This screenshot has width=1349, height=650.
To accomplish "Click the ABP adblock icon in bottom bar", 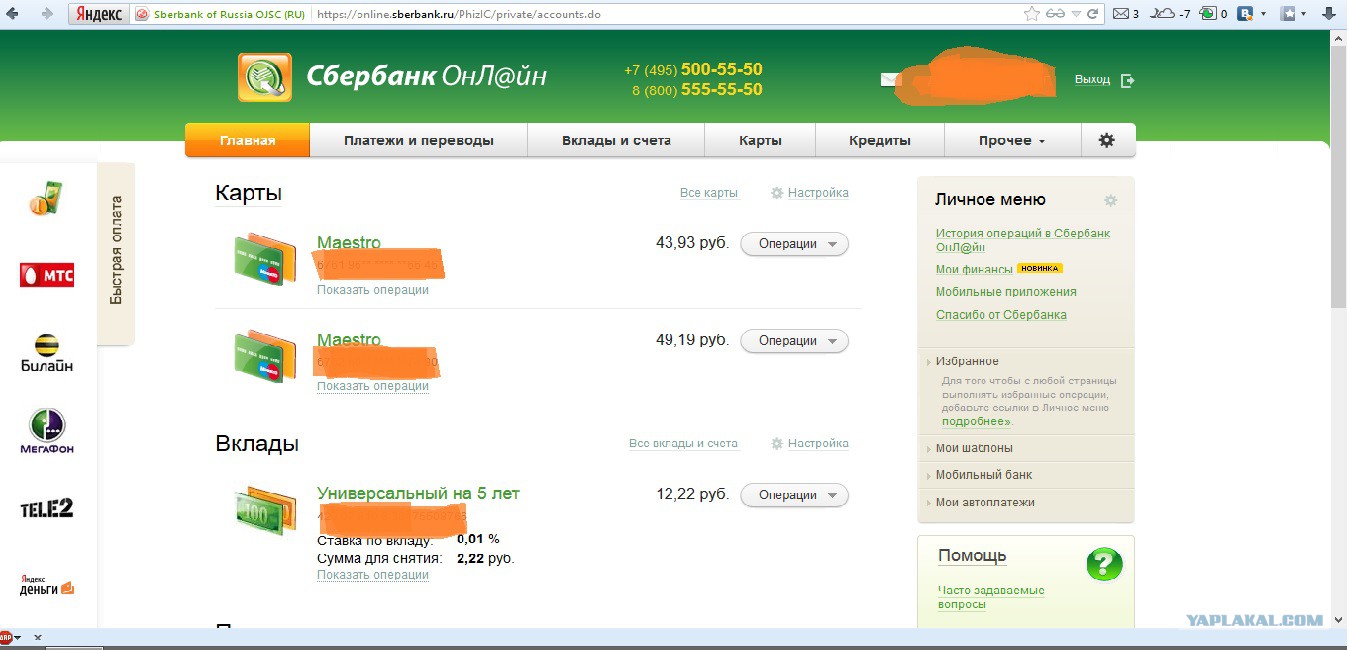I will tap(6, 637).
